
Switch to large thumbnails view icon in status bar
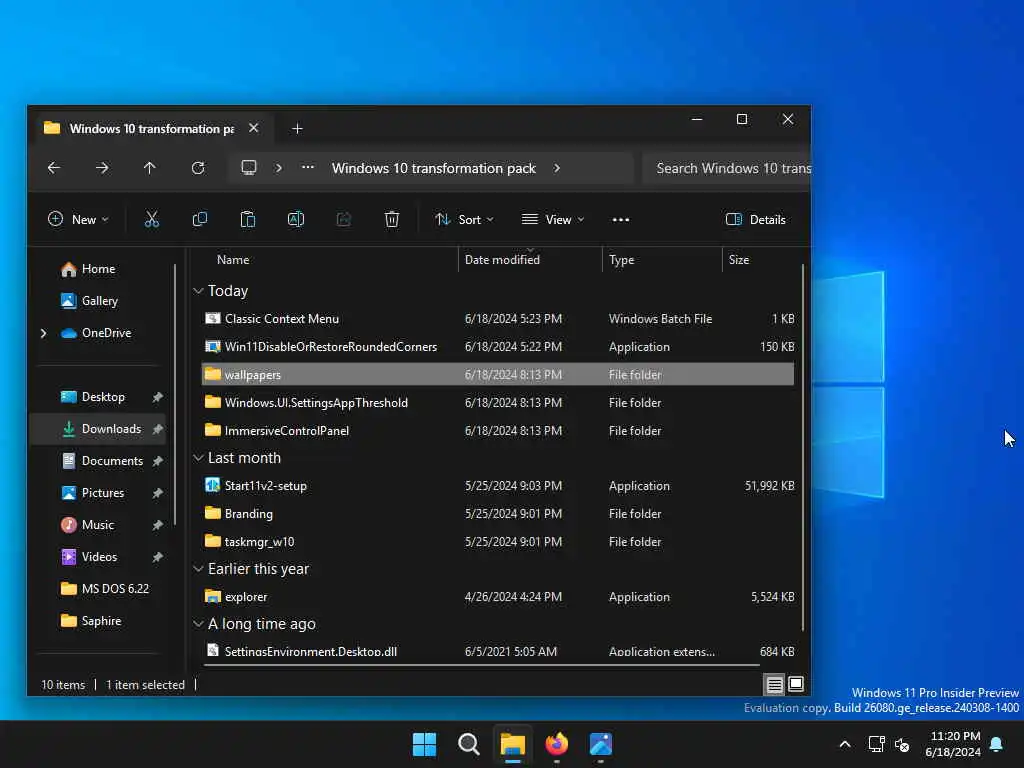pos(796,684)
